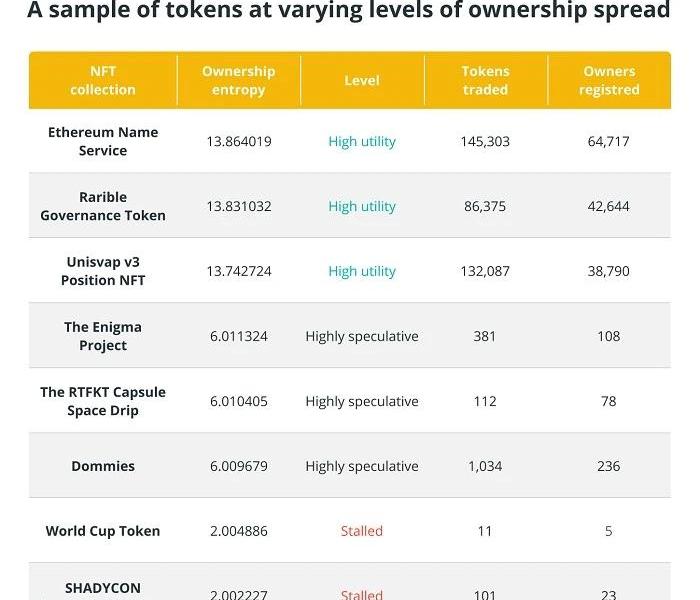Image resolution: width=700 pixels, height=600 pixels.
Task: Click the 13.864019 entropy value
Action: pos(239,141)
